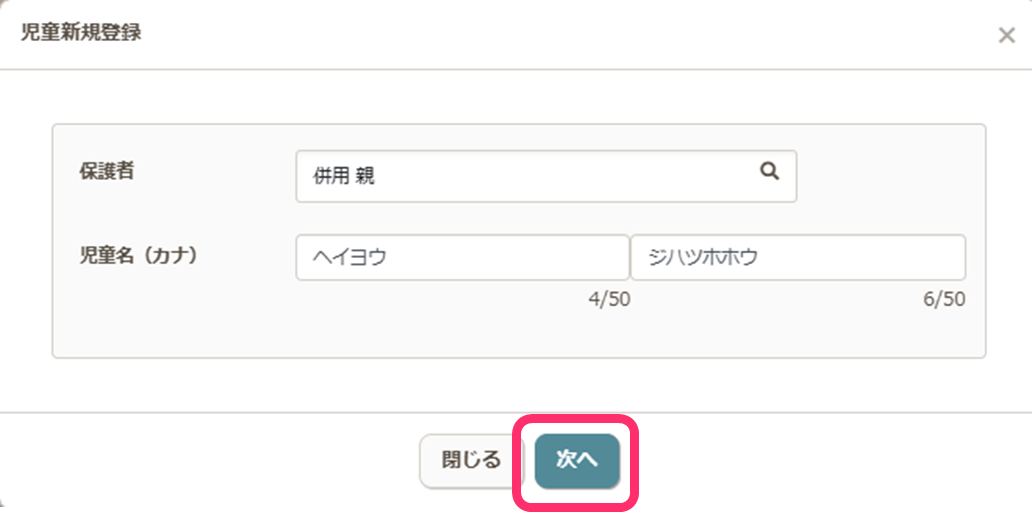Dismiss the dialog using the header X icon
The height and width of the screenshot is (512, 1032).
(1006, 36)
